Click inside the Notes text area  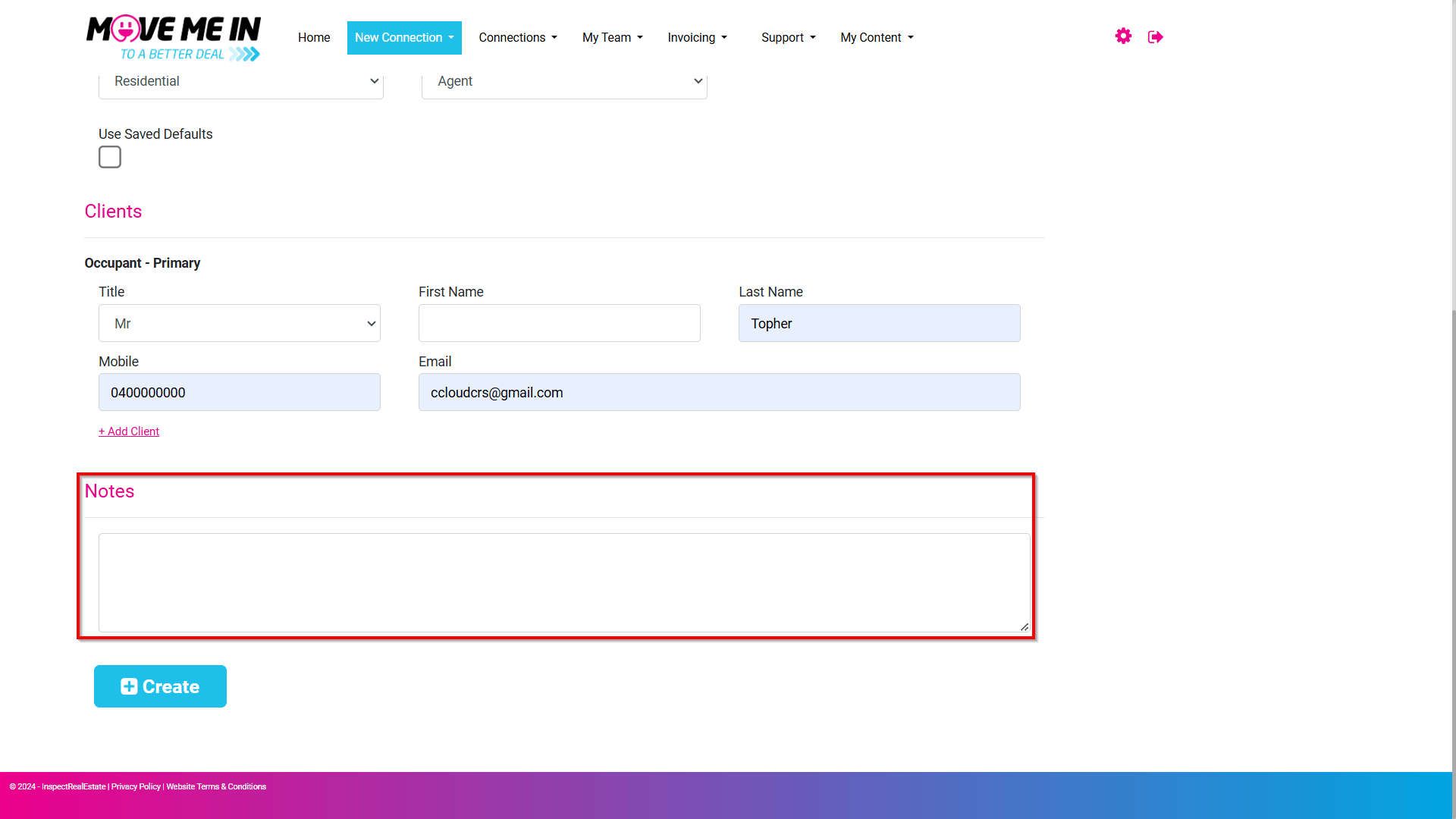pos(564,582)
